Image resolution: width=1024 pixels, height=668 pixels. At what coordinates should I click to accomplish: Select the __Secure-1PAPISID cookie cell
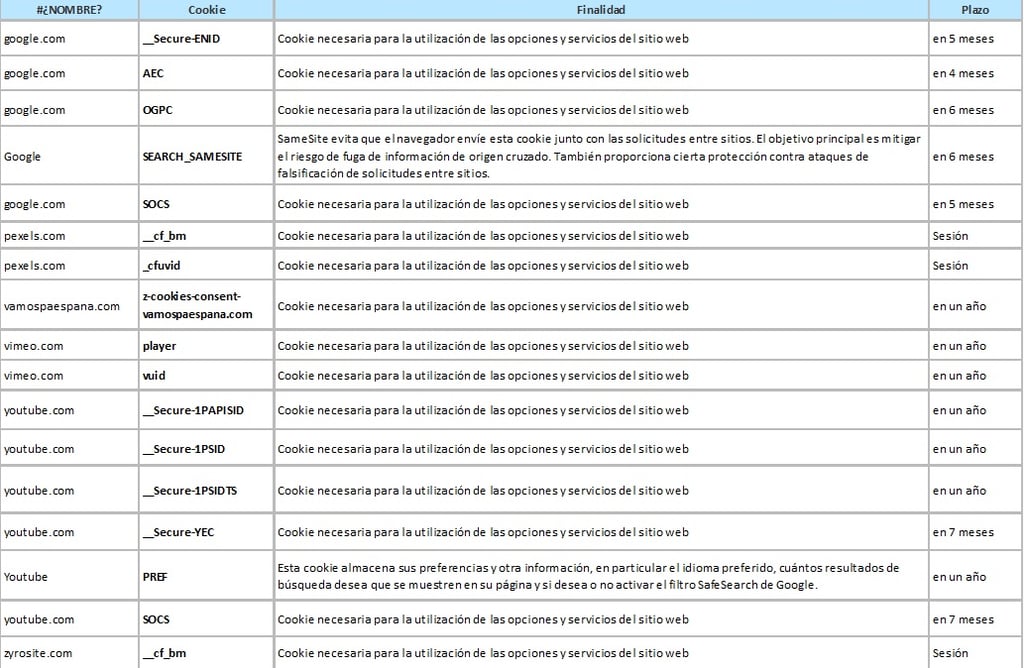coord(206,410)
